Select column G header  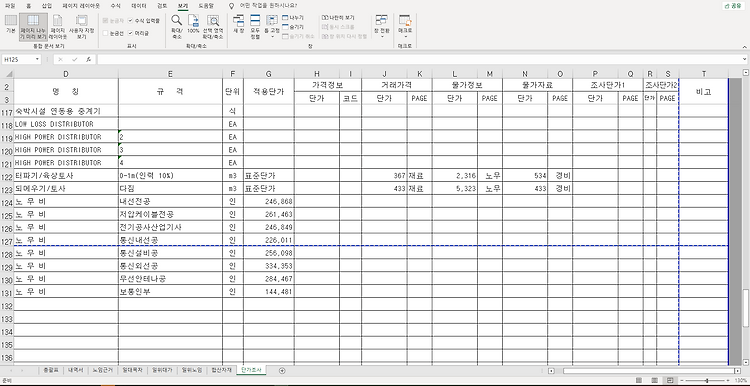point(269,73)
